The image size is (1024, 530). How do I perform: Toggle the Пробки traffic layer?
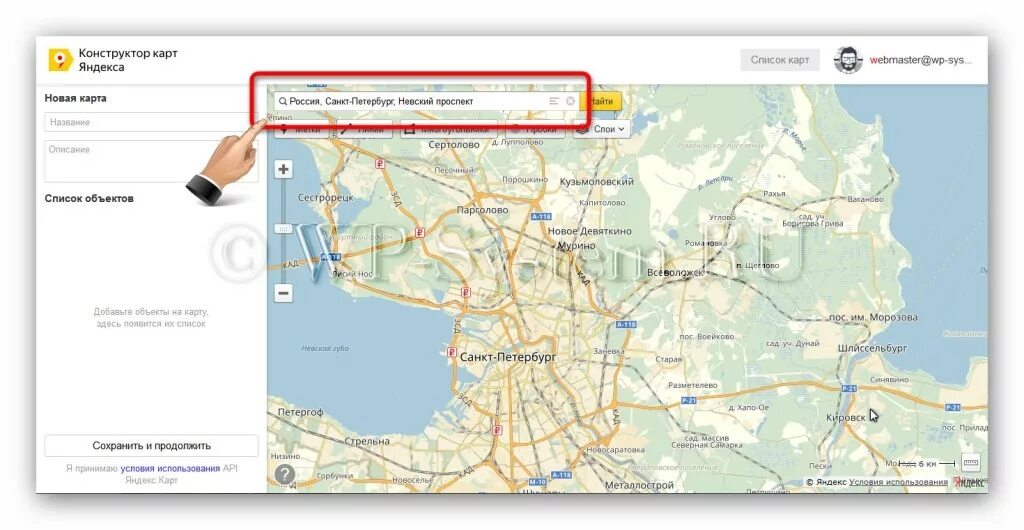point(535,129)
